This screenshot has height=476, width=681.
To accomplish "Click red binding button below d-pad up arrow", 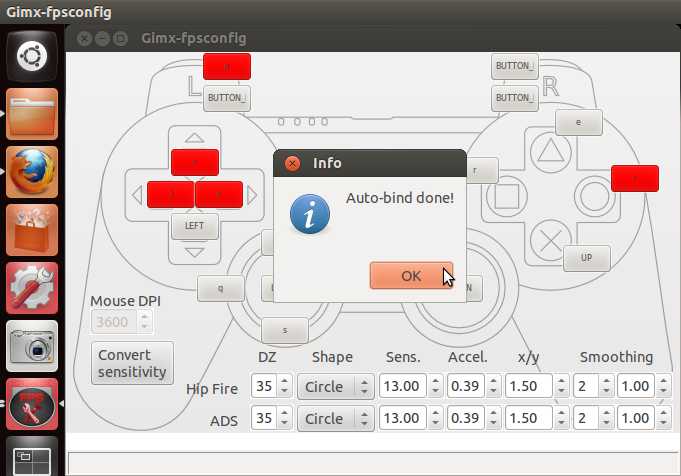I will click(195, 162).
